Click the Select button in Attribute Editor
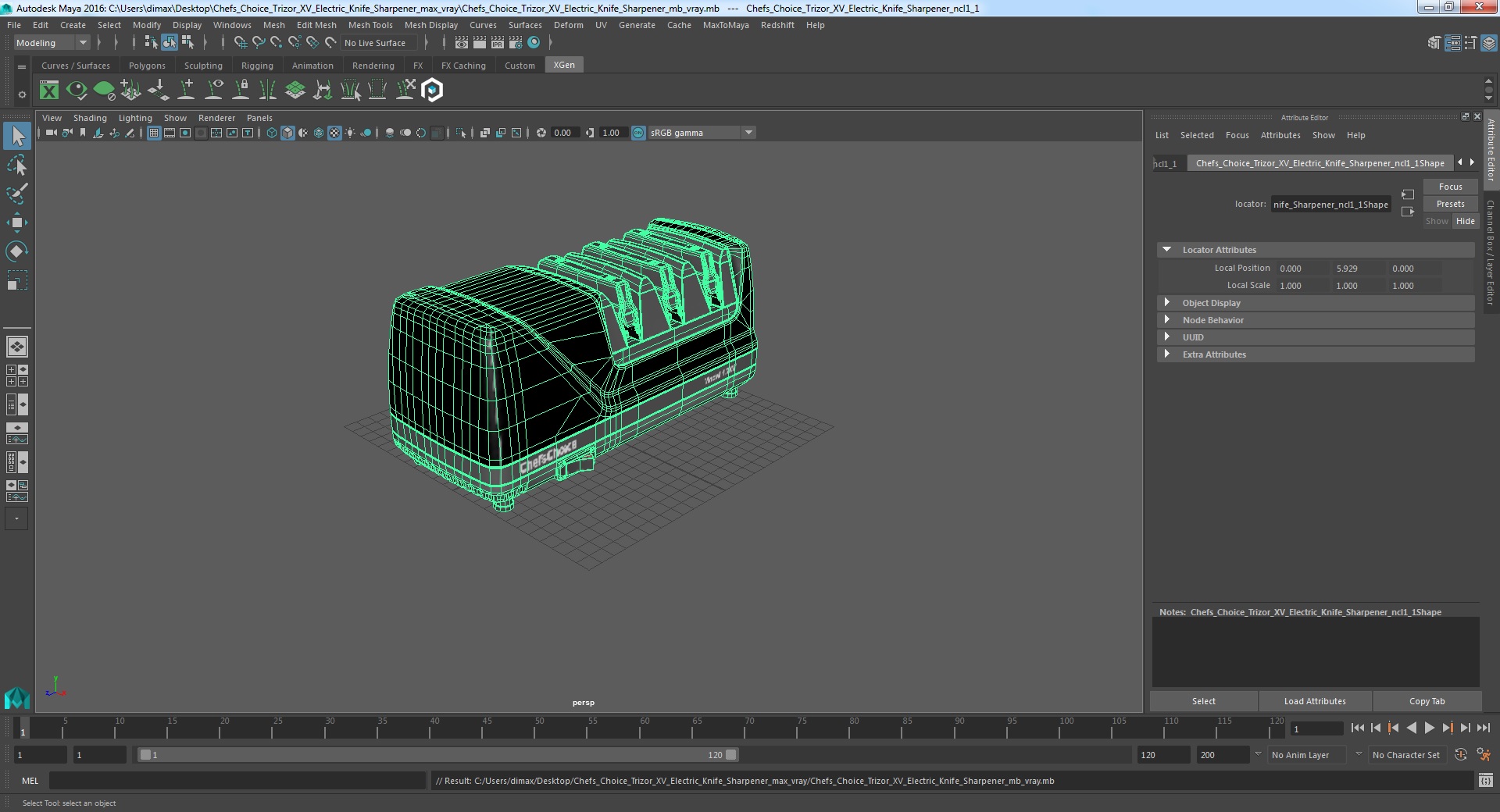1500x812 pixels. pyautogui.click(x=1203, y=701)
